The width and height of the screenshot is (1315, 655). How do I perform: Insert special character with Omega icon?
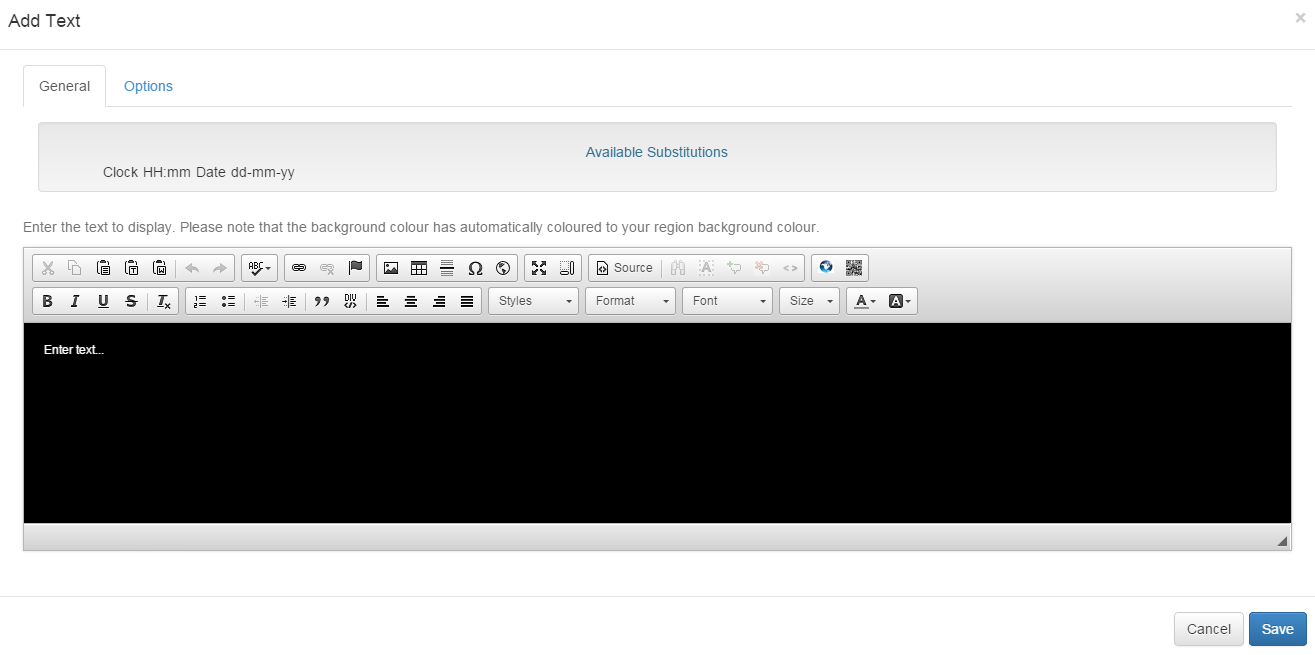pyautogui.click(x=475, y=268)
